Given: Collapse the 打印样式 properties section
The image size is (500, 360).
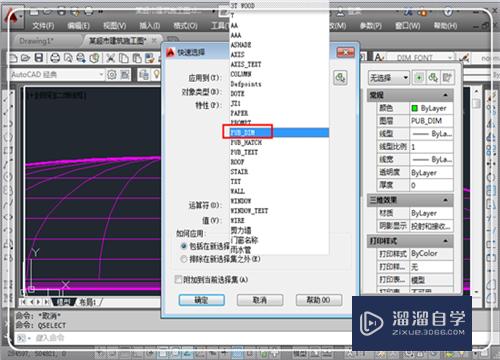Looking at the screenshot, I should (445, 241).
